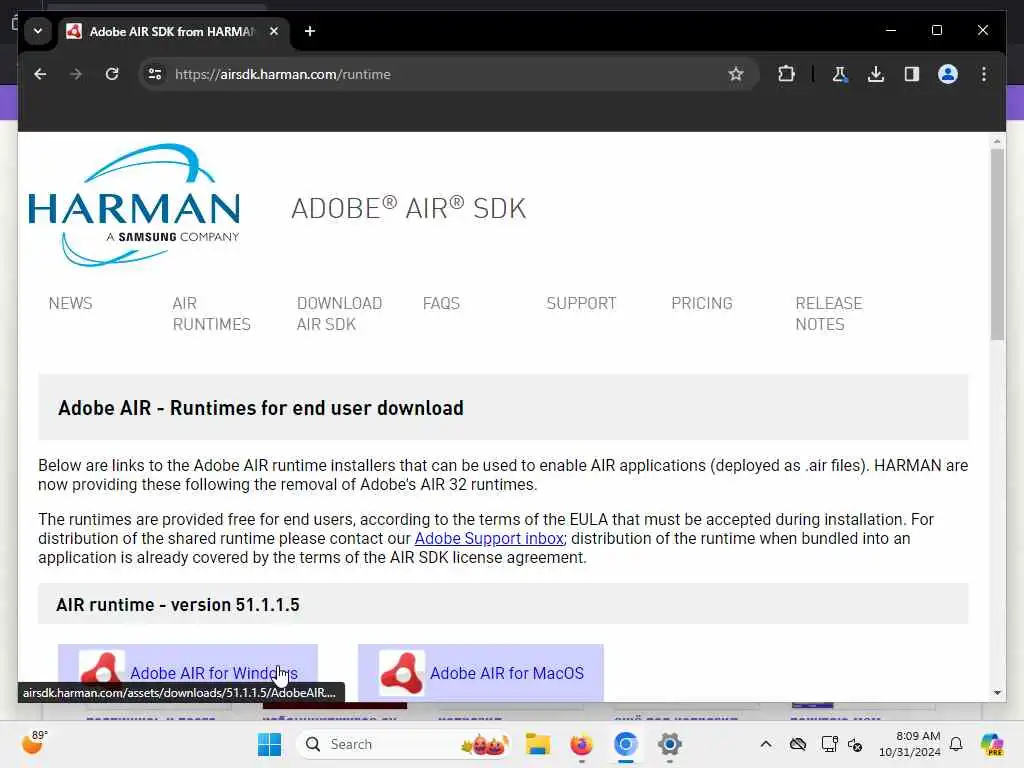Image resolution: width=1024 pixels, height=768 pixels.
Task: Open the browser Downloads icon
Action: (876, 74)
